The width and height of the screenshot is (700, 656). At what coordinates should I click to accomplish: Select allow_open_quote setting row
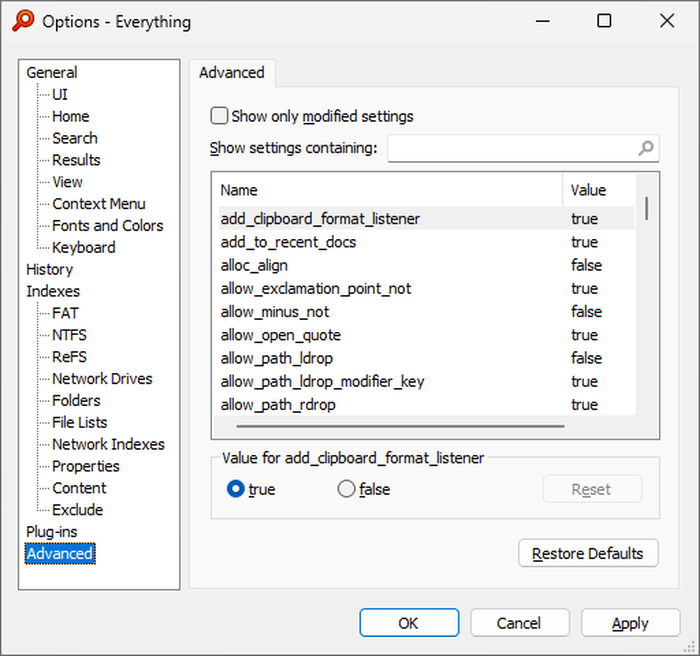point(426,335)
